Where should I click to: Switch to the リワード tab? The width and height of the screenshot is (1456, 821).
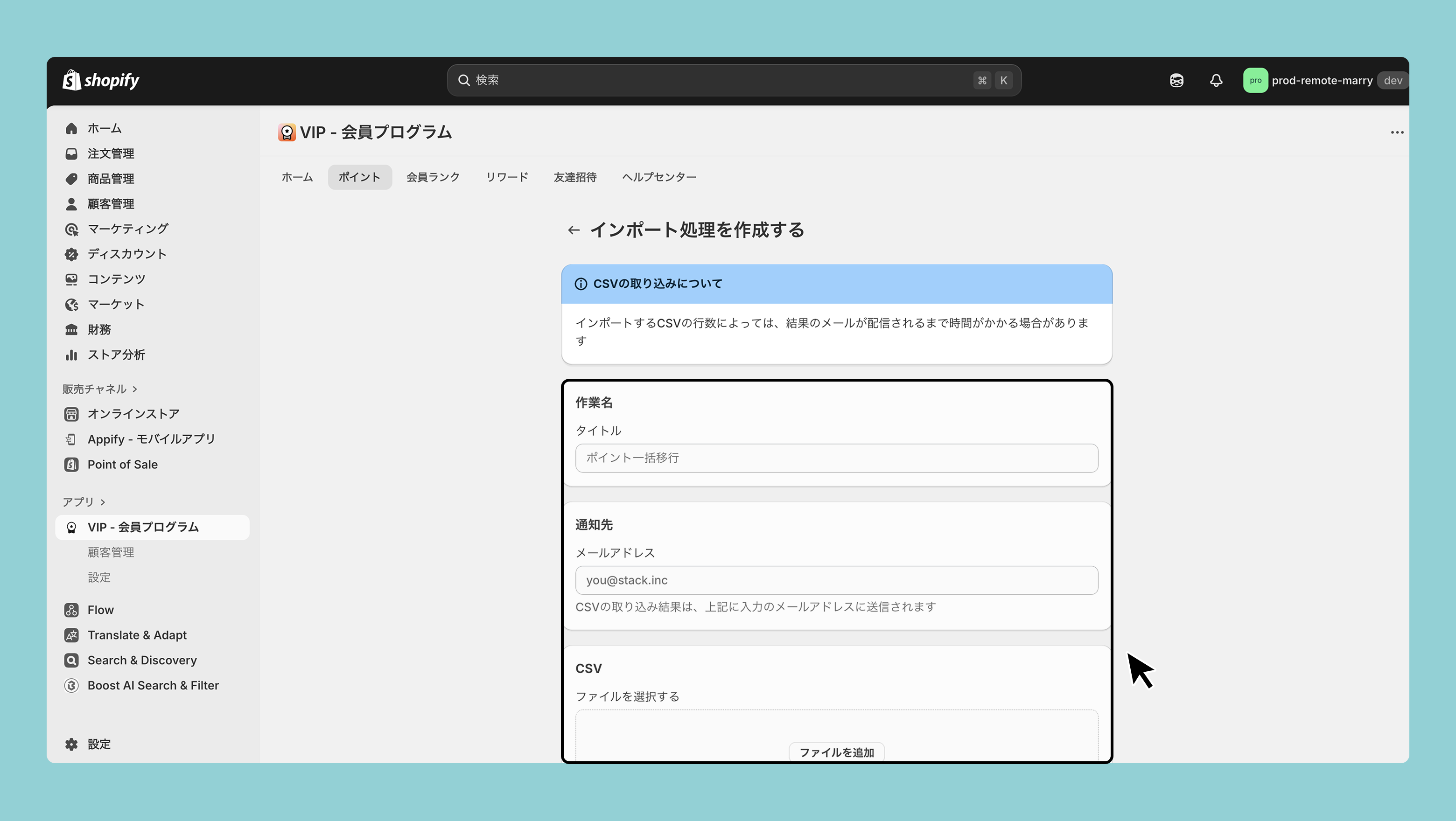tap(507, 177)
